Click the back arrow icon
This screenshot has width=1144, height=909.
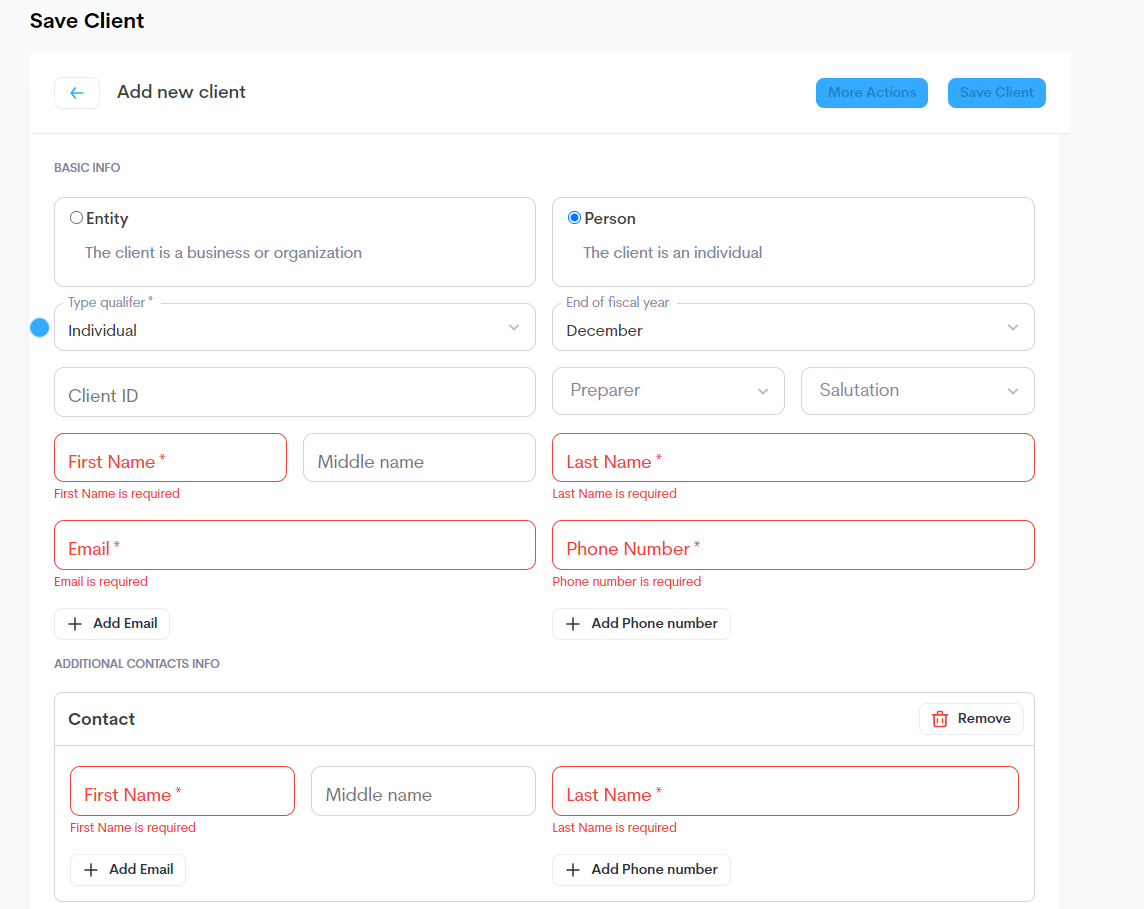[x=77, y=93]
